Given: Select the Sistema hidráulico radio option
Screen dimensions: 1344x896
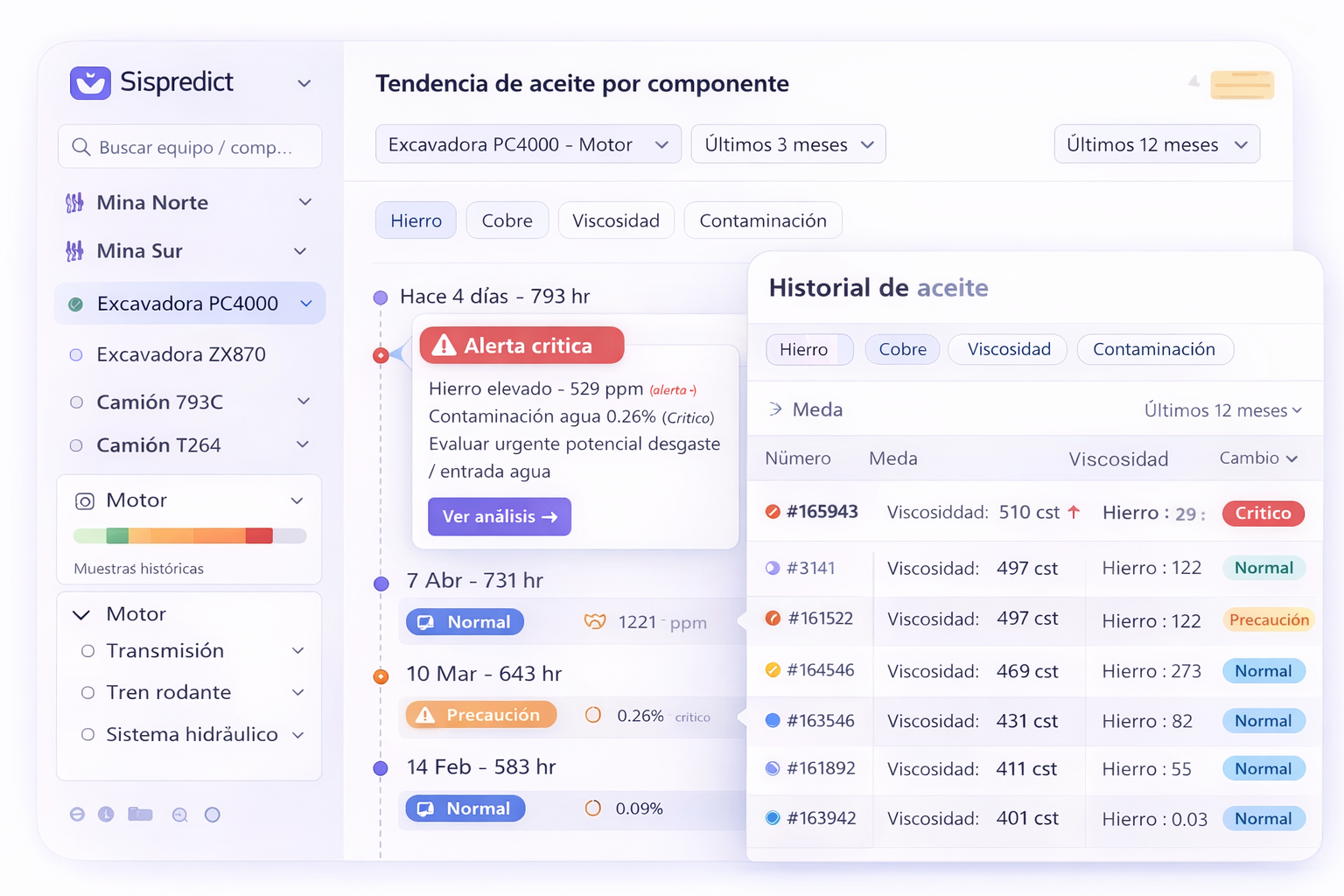Looking at the screenshot, I should click(87, 735).
